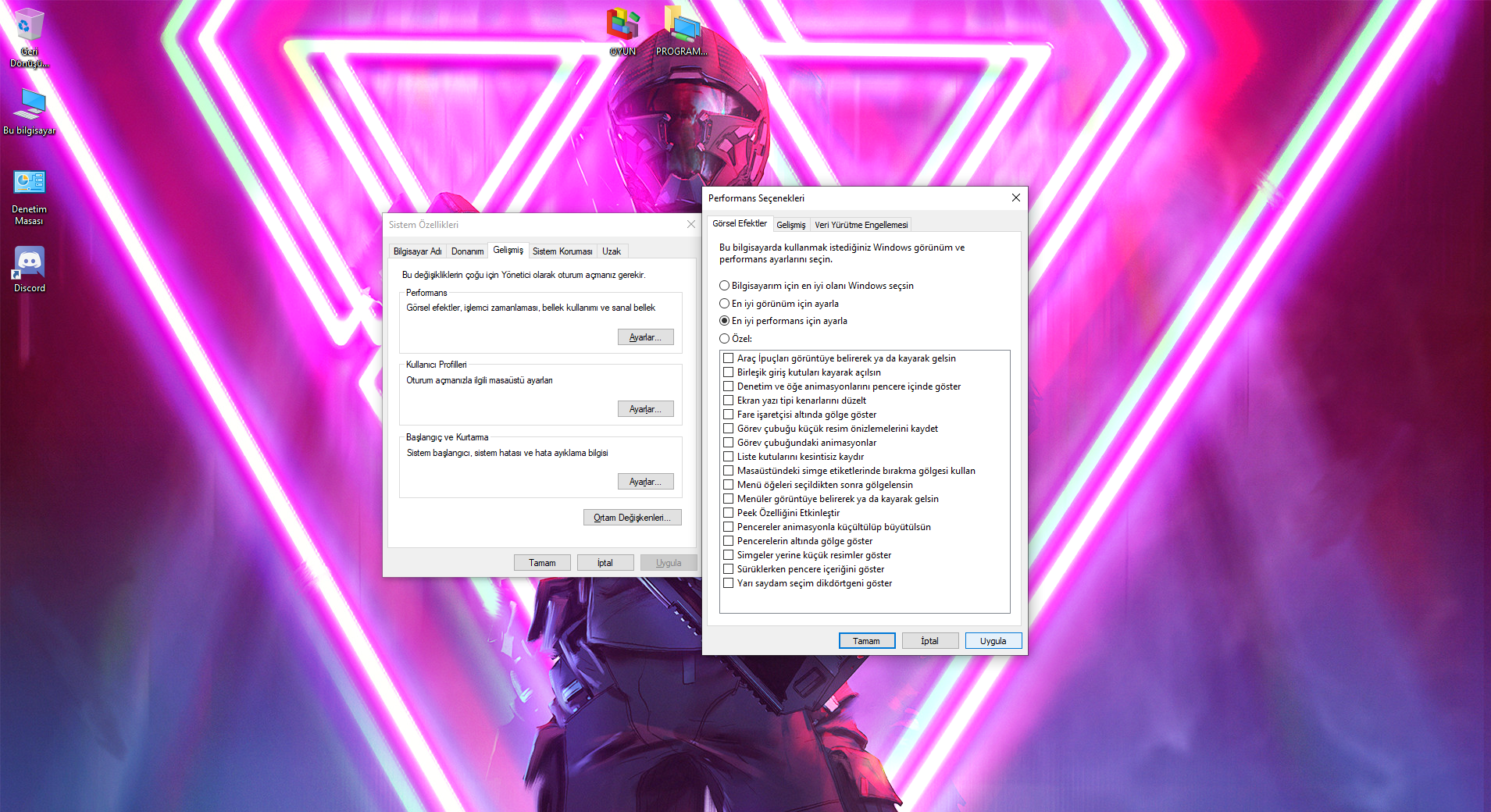Switch to Bilgisayar Adı tab in Sistem Özellikleri
Screen dimensions: 1491x812
(417, 251)
